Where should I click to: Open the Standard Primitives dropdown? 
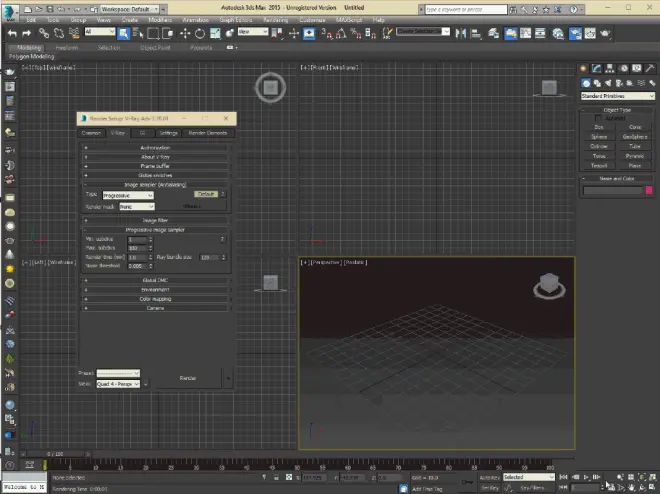[617, 96]
